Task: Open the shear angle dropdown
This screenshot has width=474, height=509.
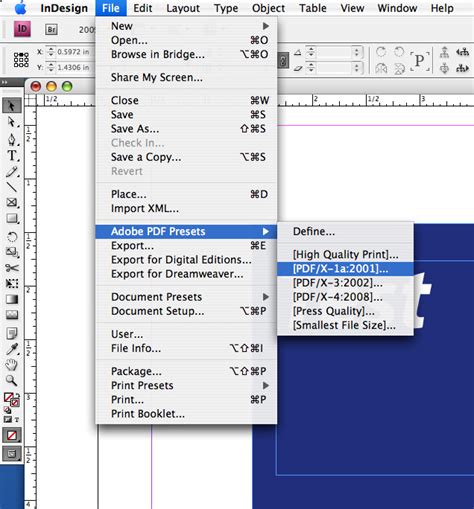Action: pos(357,68)
